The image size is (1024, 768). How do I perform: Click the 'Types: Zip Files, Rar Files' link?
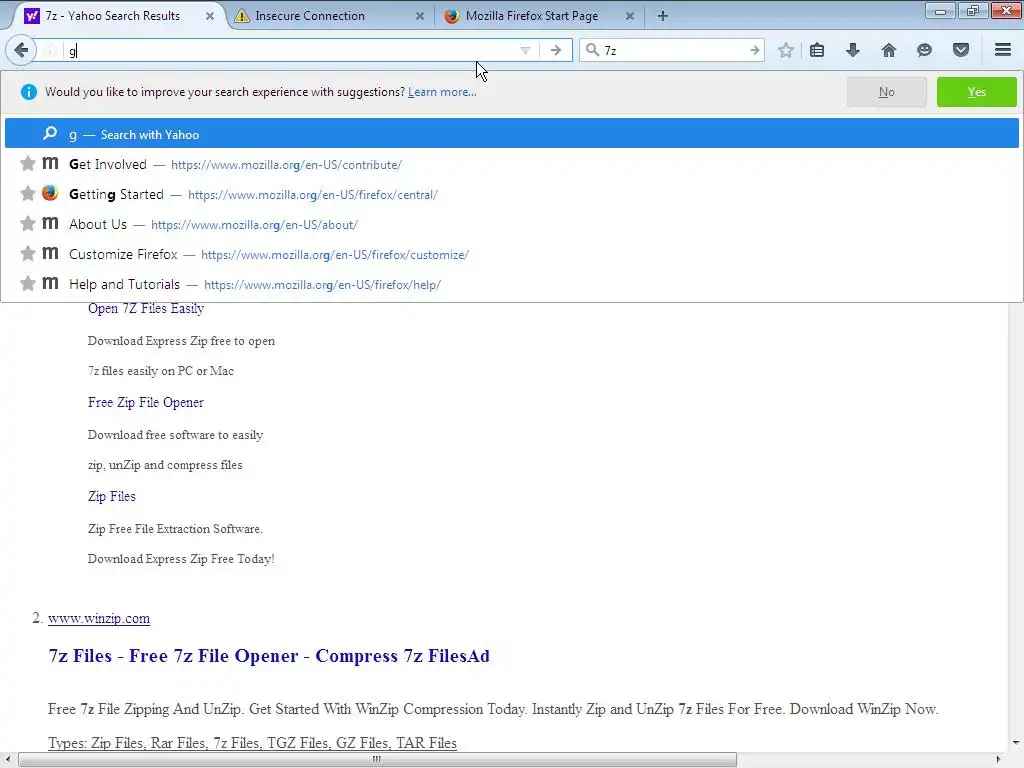pos(252,743)
